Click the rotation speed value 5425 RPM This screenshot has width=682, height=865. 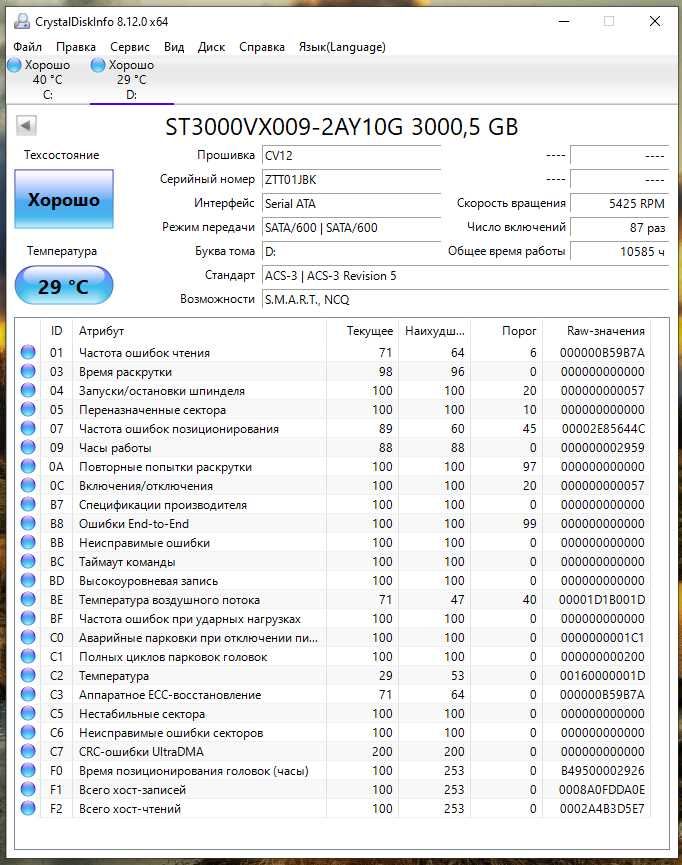[x=619, y=204]
